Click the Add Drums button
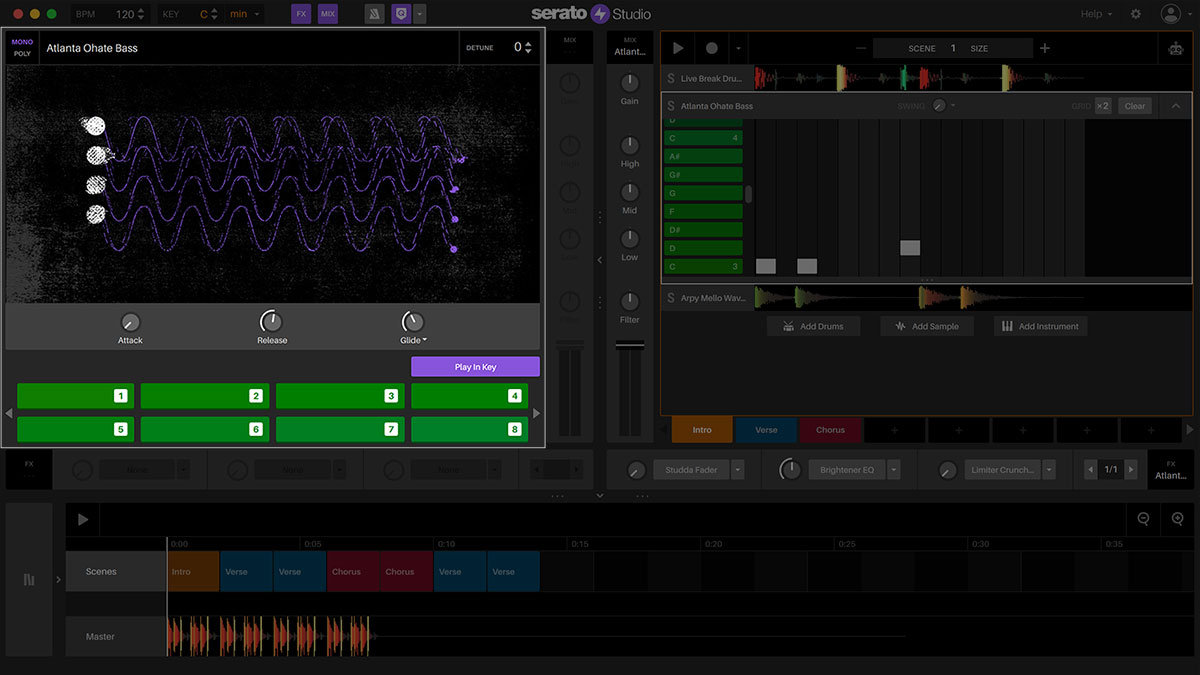This screenshot has height=675, width=1200. coord(813,326)
